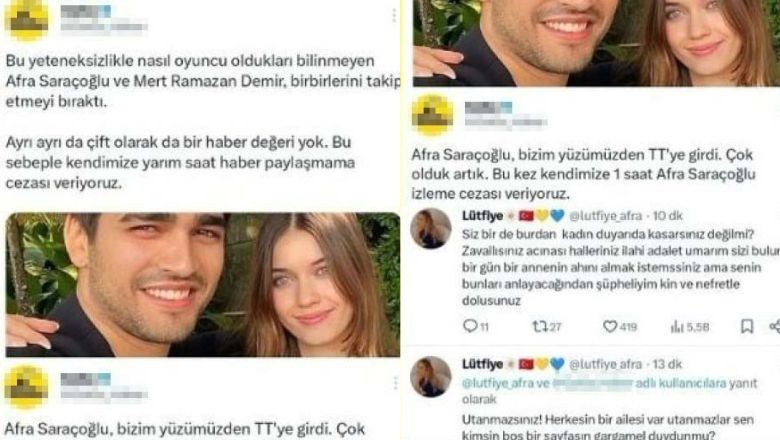The image size is (780, 440).
Task: Open yellow avatar above TT'ye girdi tweet on right
Action: tap(432, 115)
